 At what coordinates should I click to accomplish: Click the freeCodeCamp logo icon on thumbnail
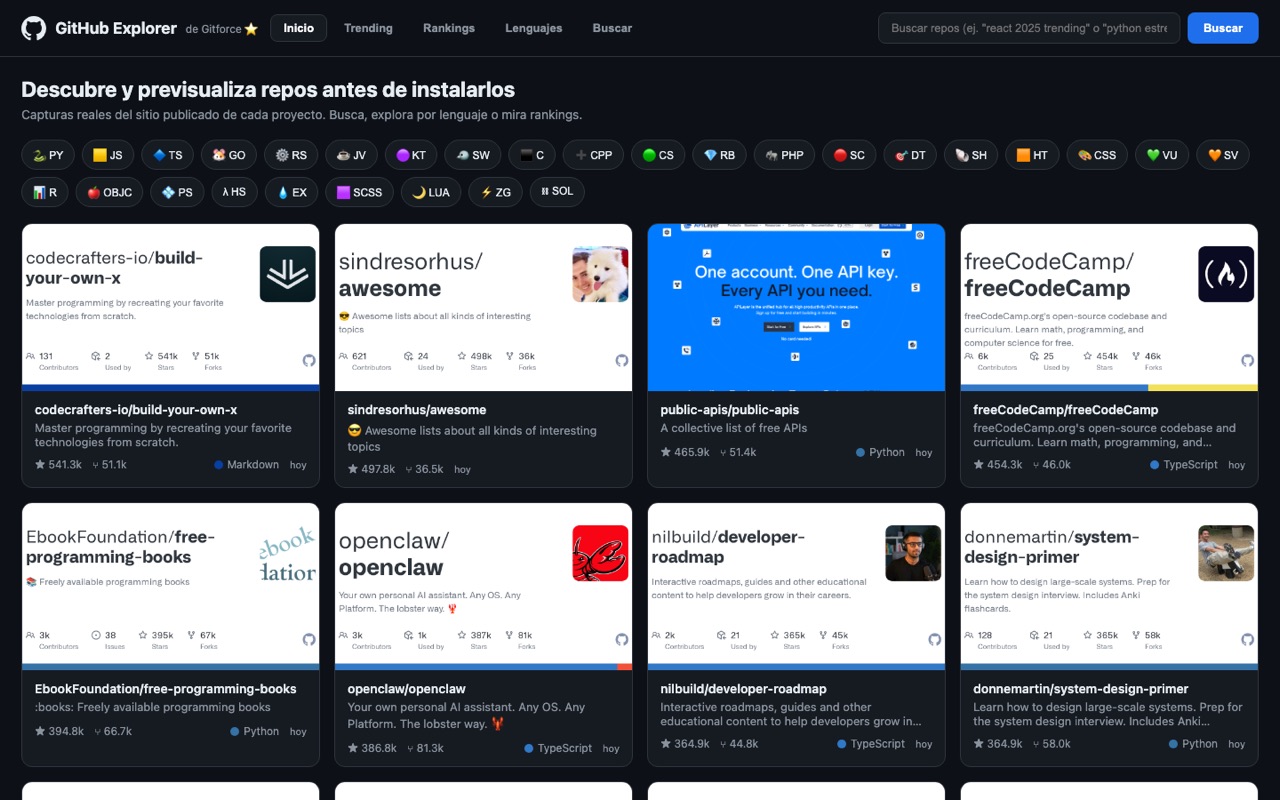1226,274
